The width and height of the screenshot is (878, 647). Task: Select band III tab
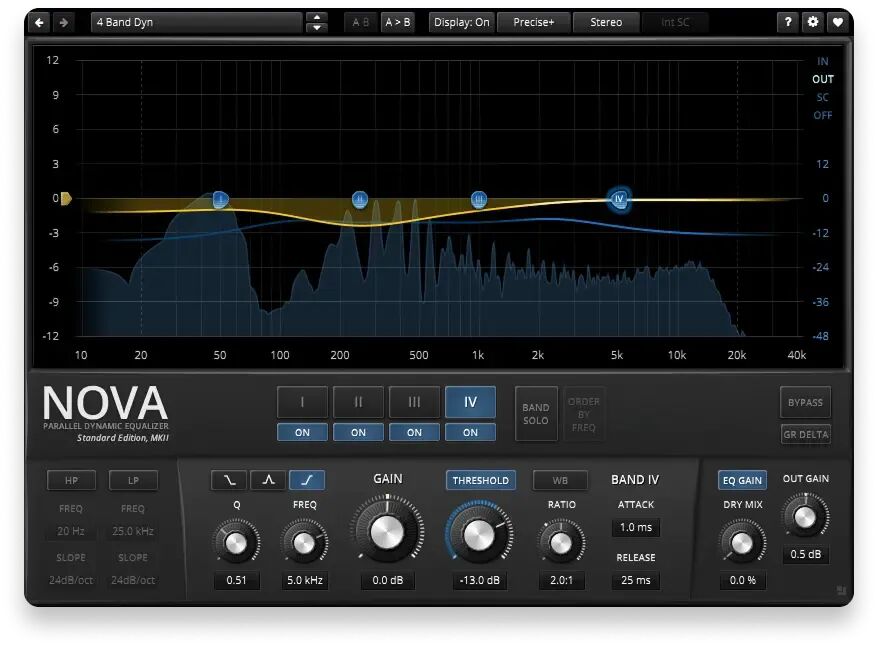tap(414, 402)
